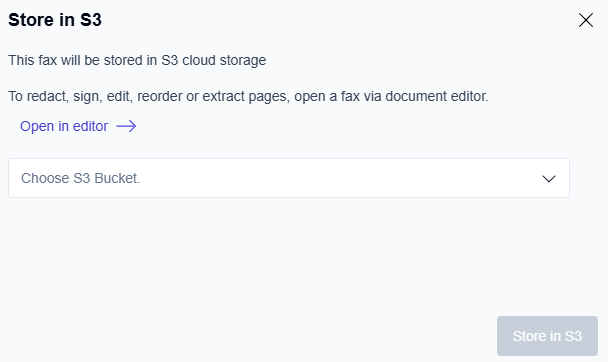Select the Choose S3 Bucket placeholder text
This screenshot has height=362, width=608.
pyautogui.click(x=81, y=178)
